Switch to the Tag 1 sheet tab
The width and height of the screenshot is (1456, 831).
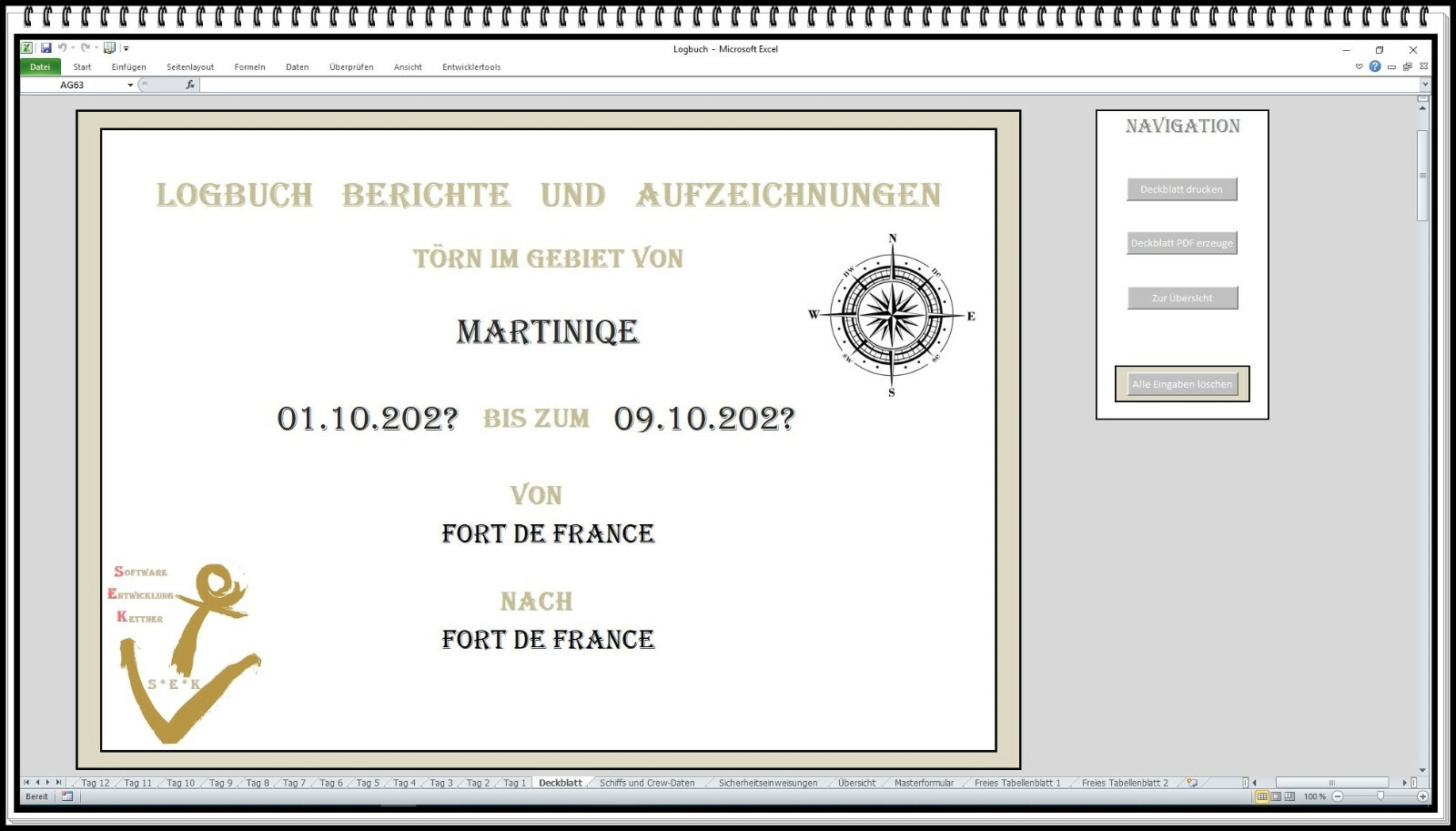click(514, 783)
